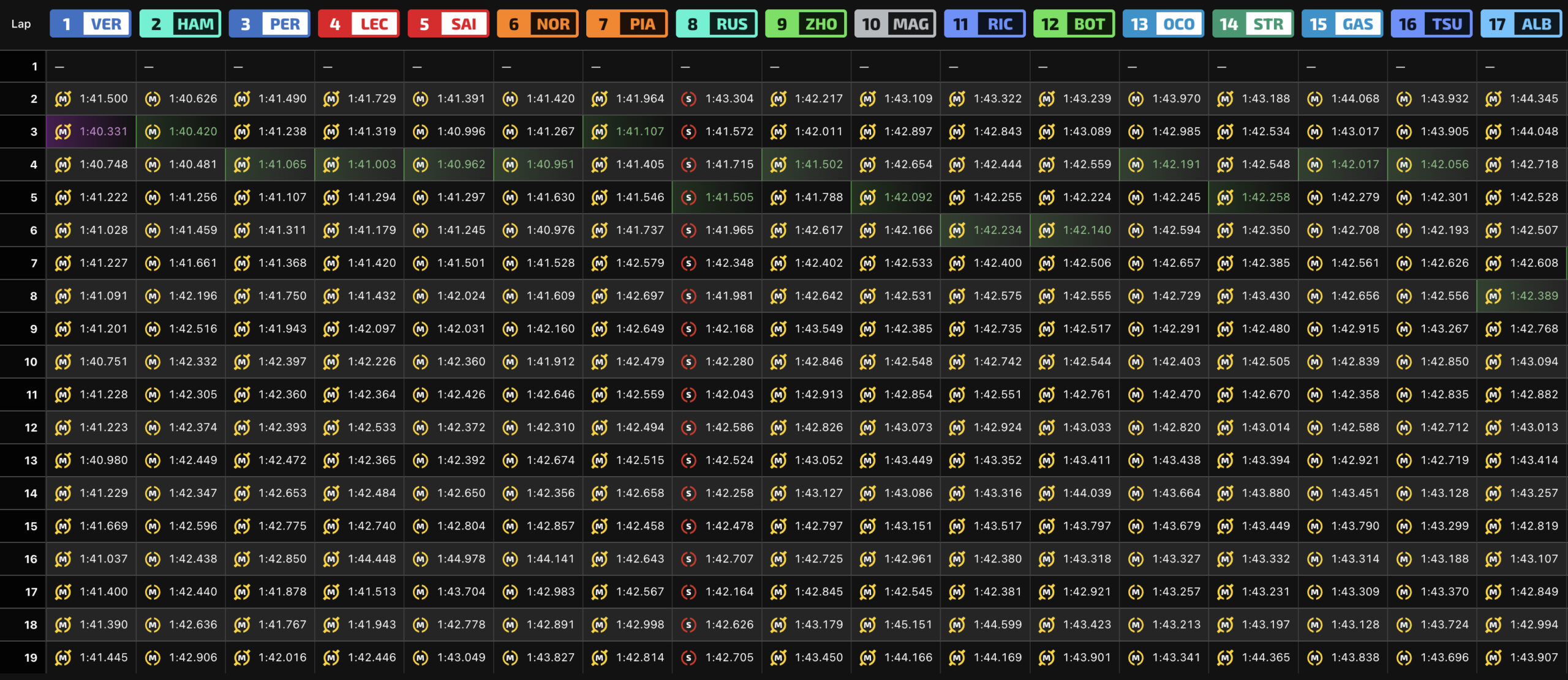Click soft tyre icon on RUS lap 2
Image resolution: width=1568 pixels, height=680 pixels.
pos(688,99)
